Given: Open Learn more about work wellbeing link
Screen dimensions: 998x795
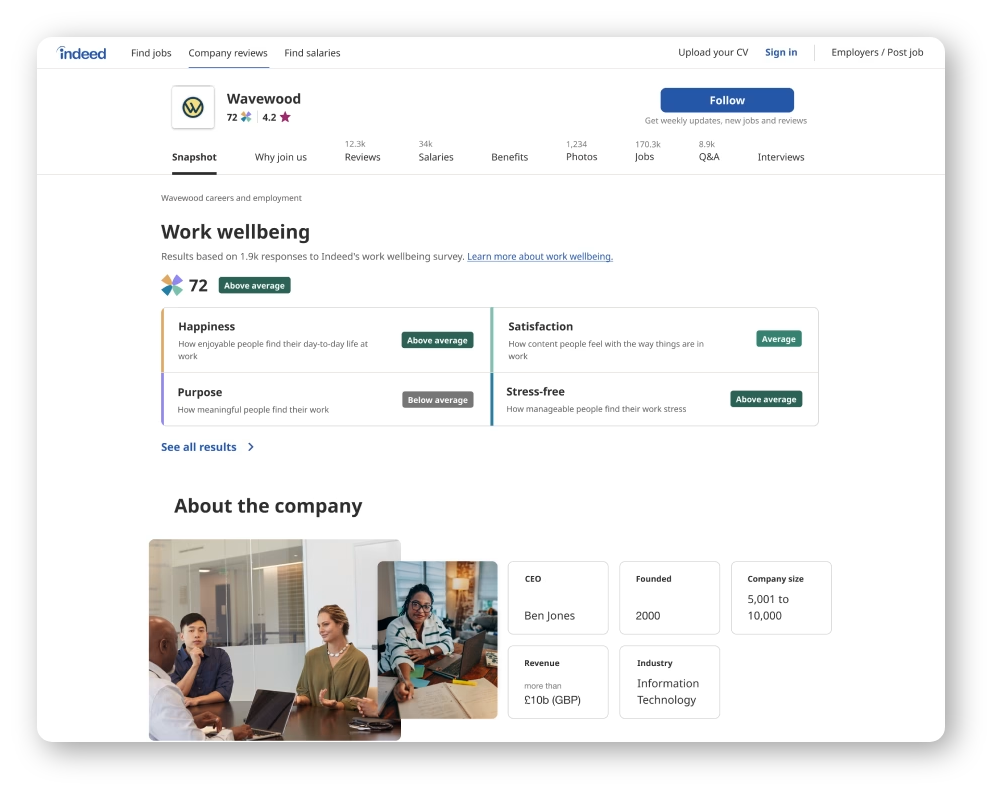Looking at the screenshot, I should click(540, 257).
